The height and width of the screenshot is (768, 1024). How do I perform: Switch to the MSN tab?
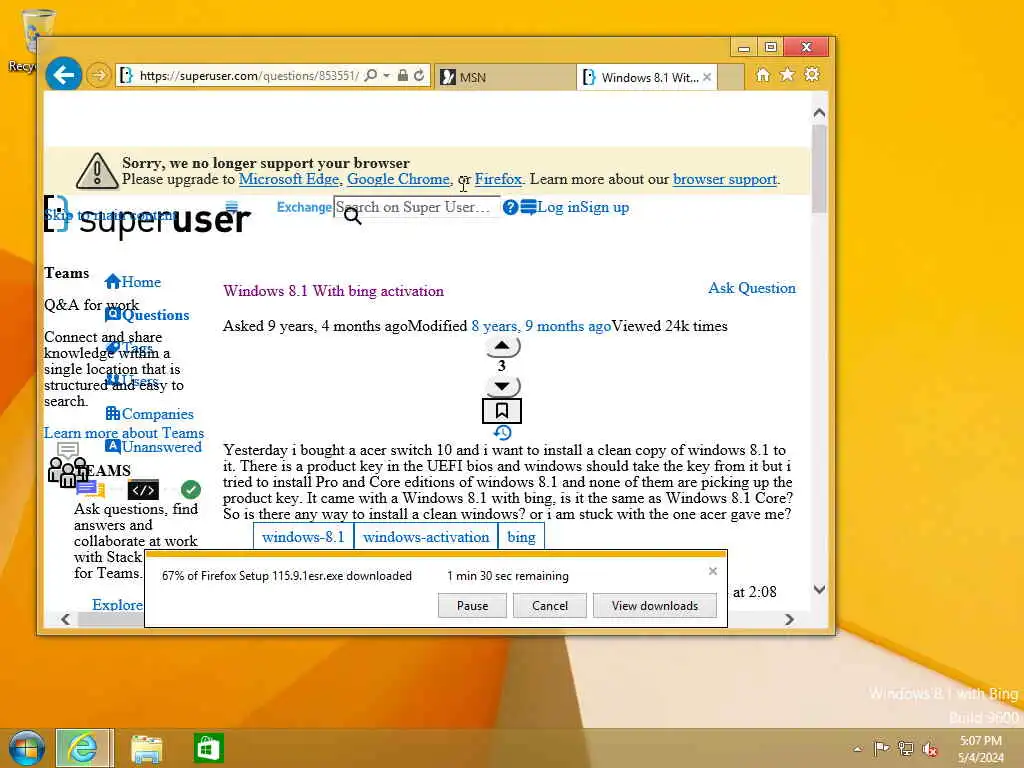tap(506, 77)
